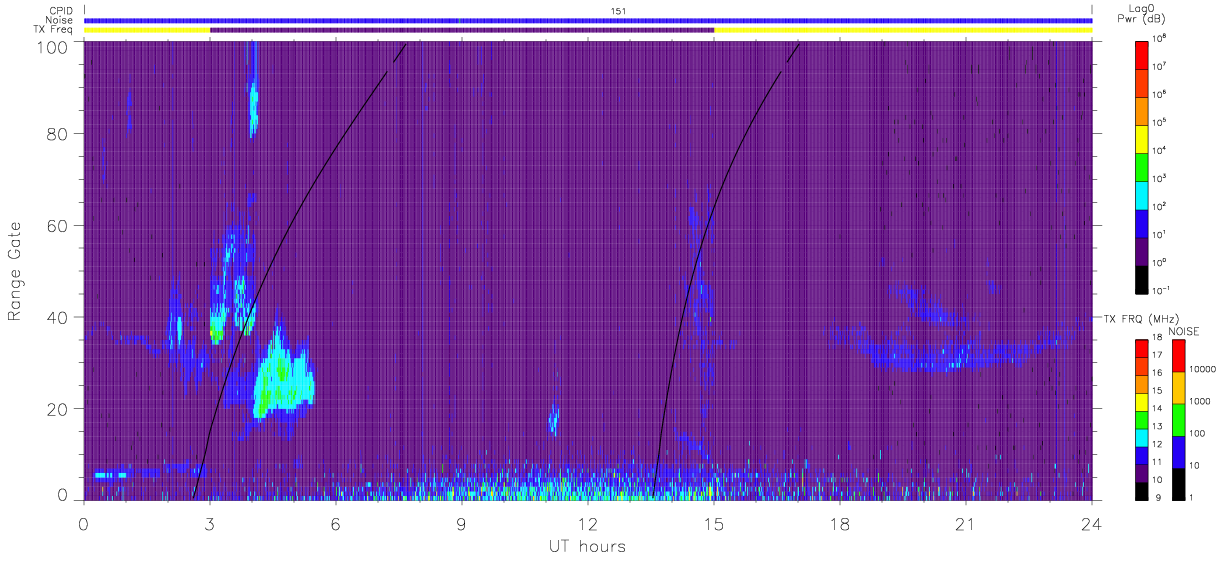Click UT hours tick label 3
Image resolution: width=1228 pixels, height=567 pixels.
pos(210,523)
